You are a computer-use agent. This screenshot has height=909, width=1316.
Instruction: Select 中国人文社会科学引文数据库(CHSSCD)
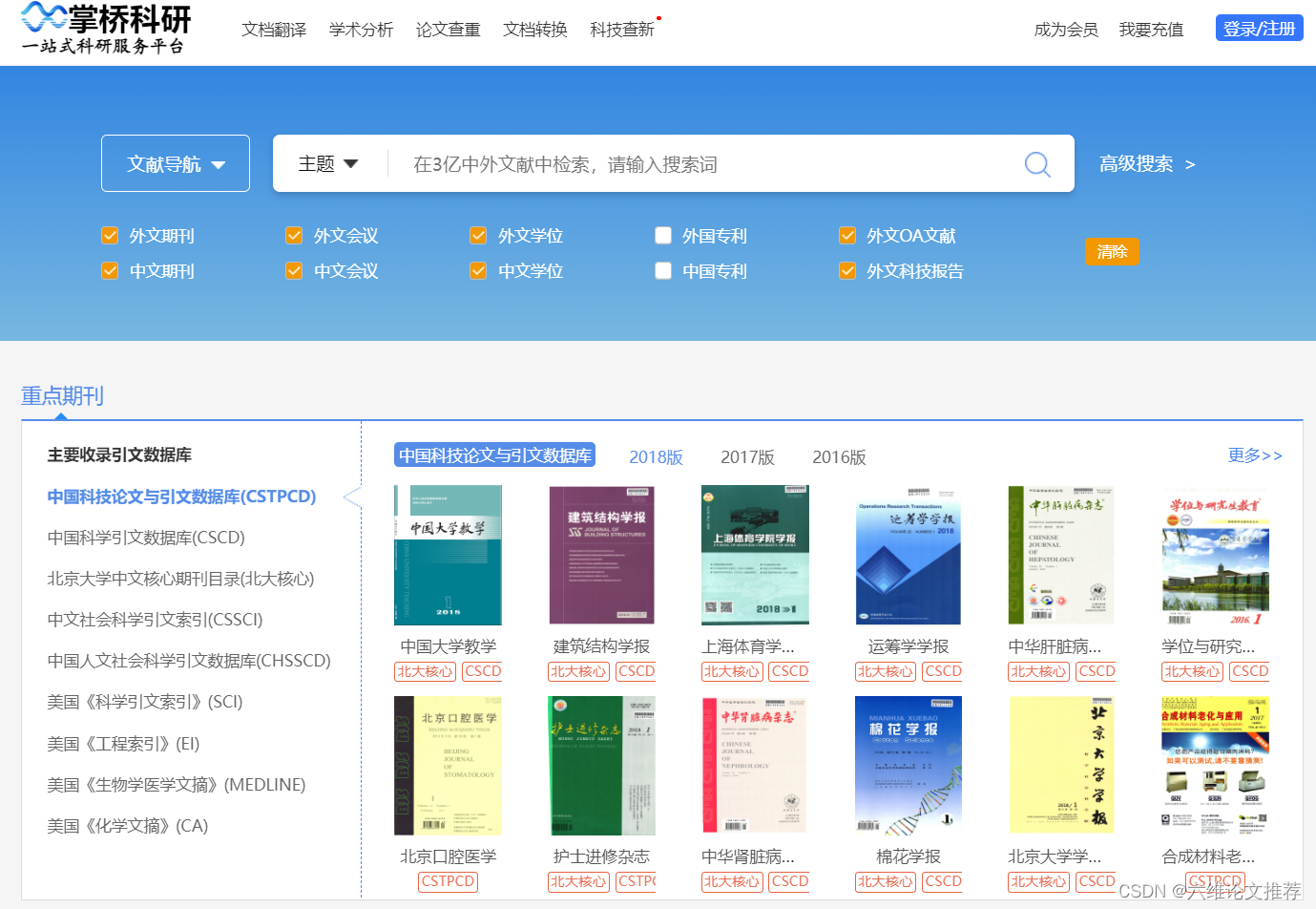tap(189, 661)
